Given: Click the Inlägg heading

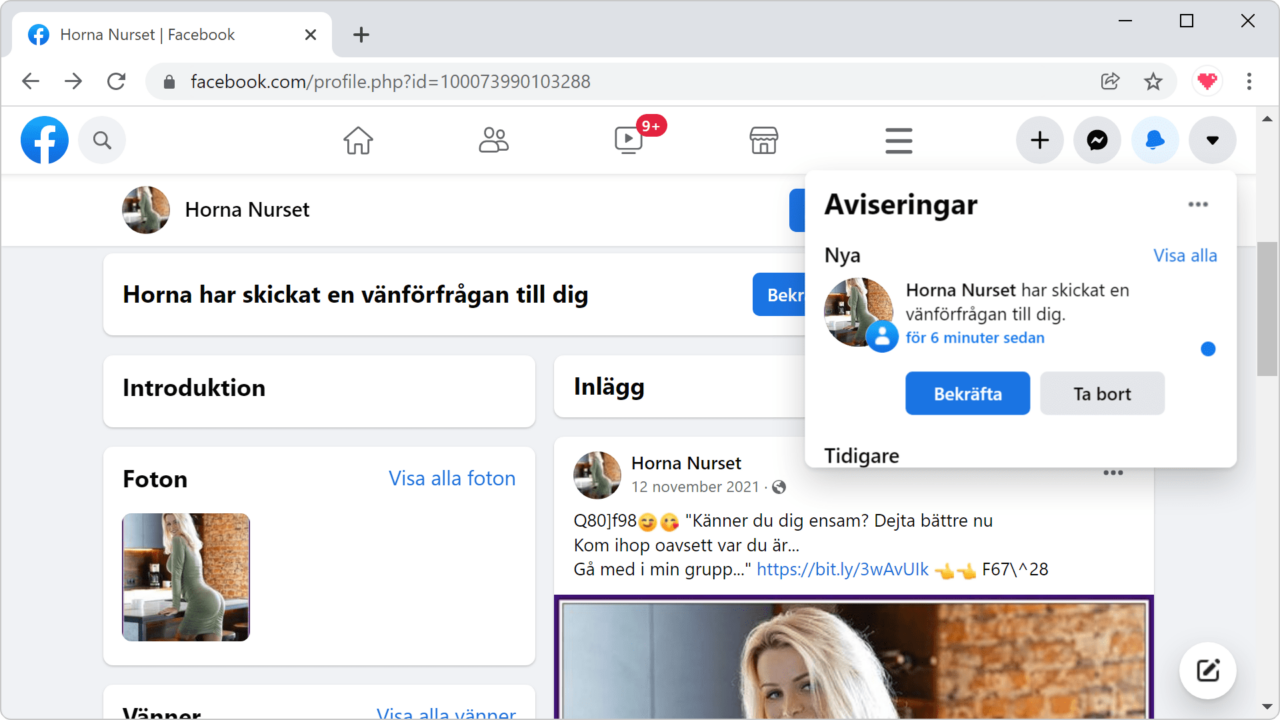Looking at the screenshot, I should point(609,387).
